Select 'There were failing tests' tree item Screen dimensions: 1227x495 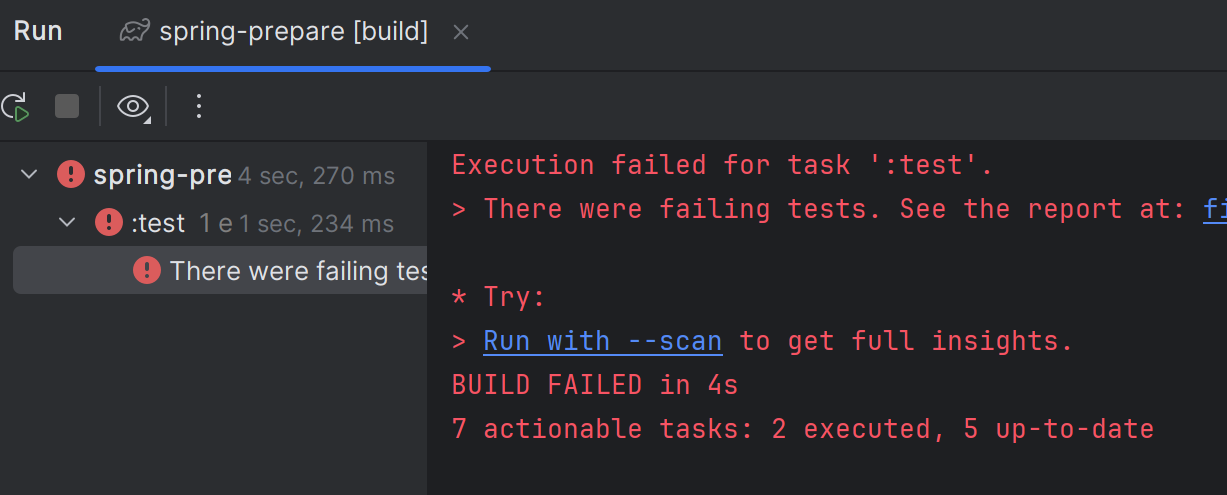point(297,270)
